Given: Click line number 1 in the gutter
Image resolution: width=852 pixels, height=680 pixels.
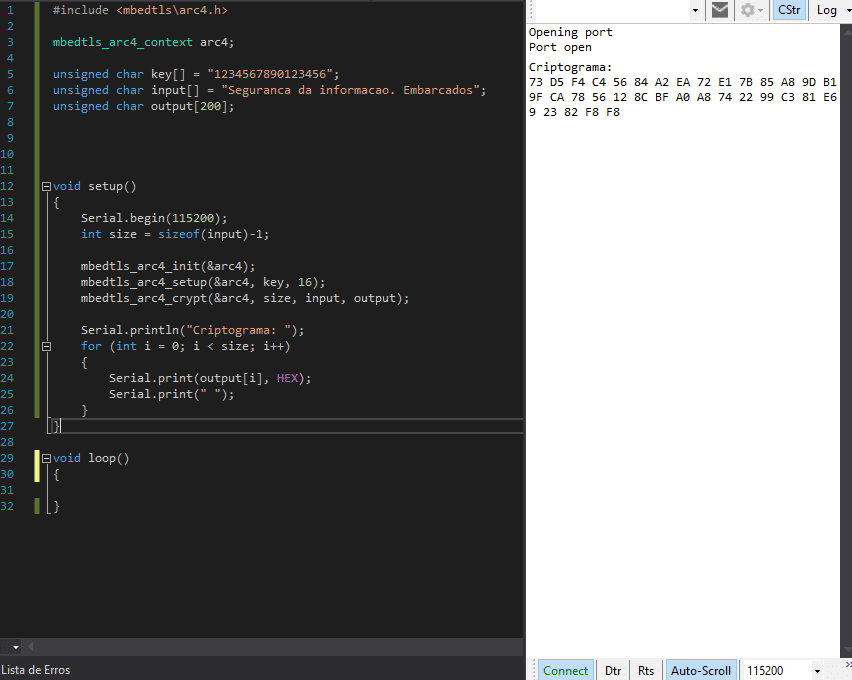Looking at the screenshot, I should [10, 10].
